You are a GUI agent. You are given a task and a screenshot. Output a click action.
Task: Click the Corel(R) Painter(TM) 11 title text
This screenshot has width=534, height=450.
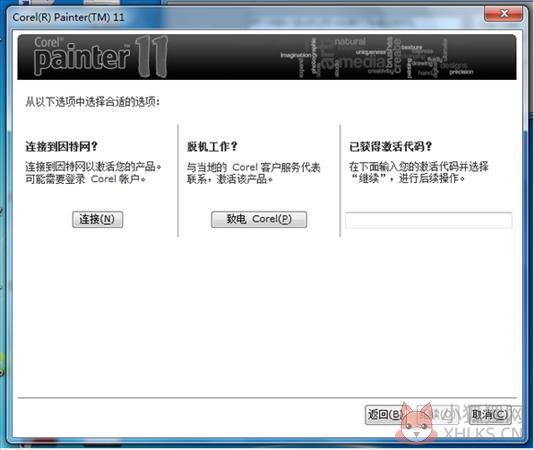(x=68, y=17)
